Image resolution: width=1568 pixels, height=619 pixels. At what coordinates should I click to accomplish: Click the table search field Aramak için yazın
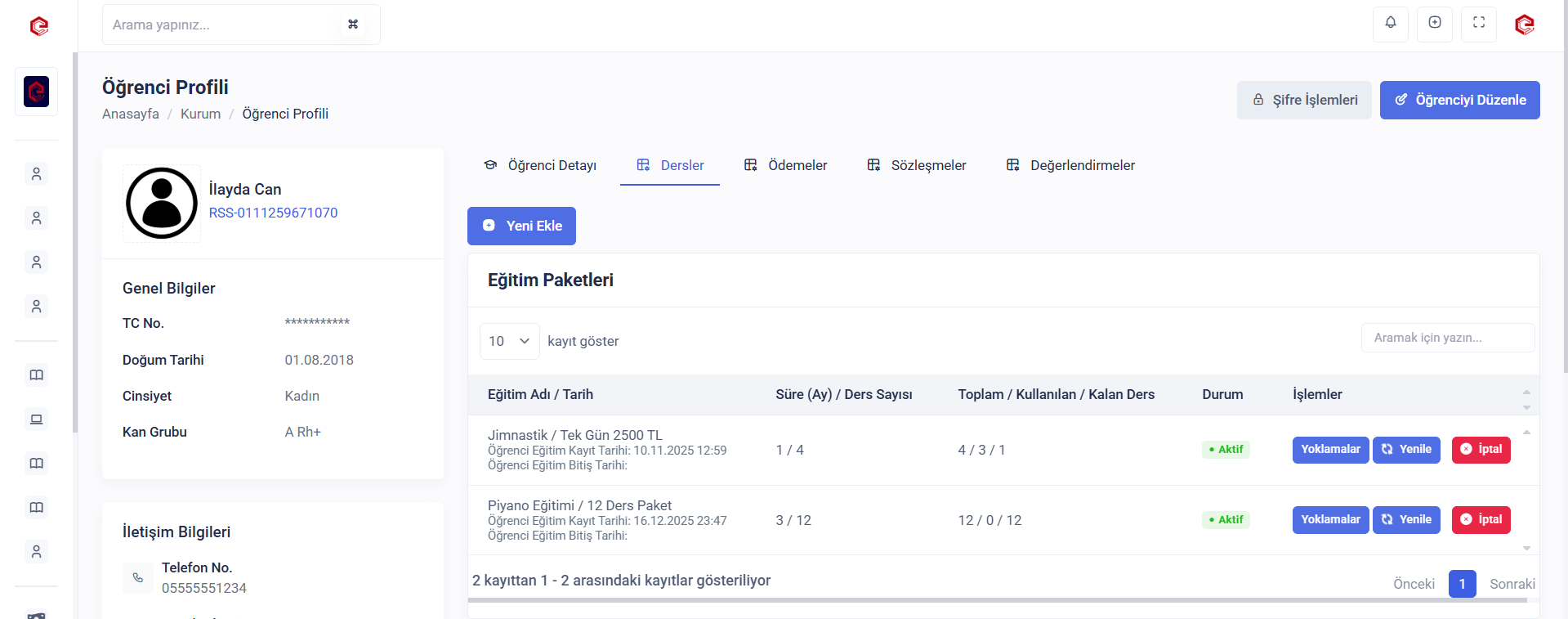(1447, 338)
